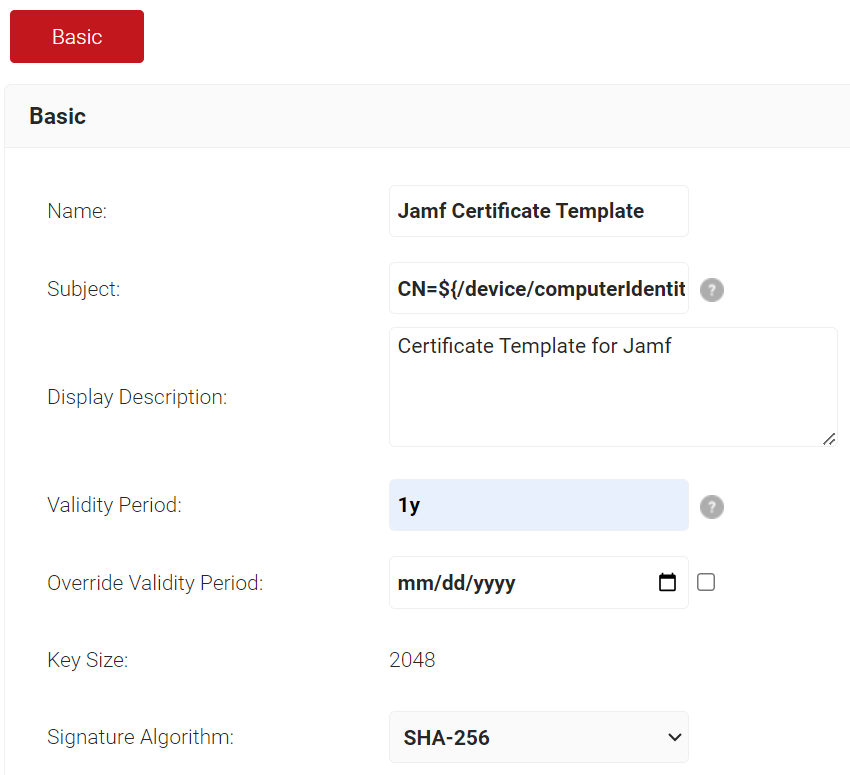850x775 pixels.
Task: Enable the Override Validity Period checkbox
Action: click(705, 582)
